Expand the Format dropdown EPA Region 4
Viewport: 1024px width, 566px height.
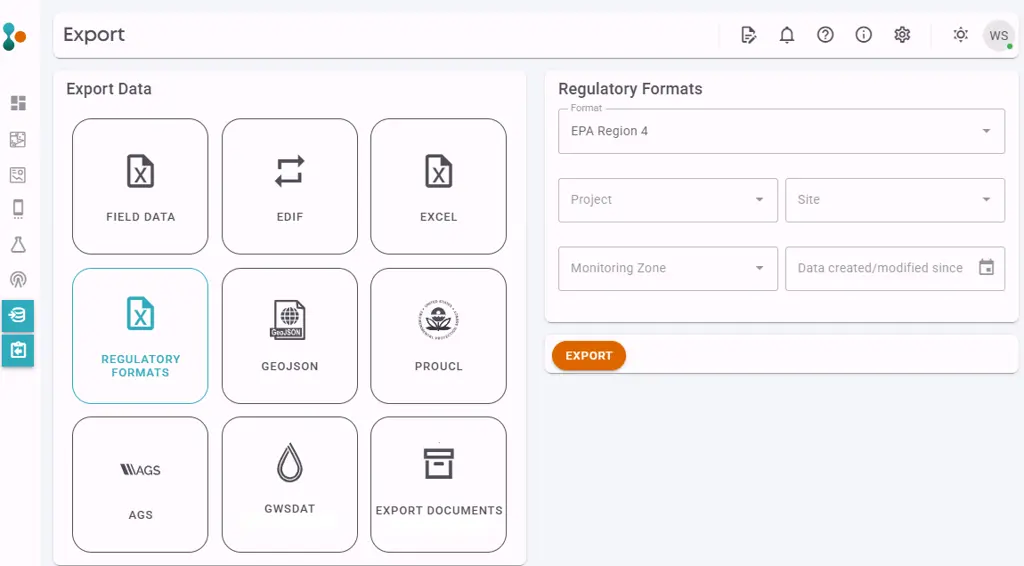point(781,131)
